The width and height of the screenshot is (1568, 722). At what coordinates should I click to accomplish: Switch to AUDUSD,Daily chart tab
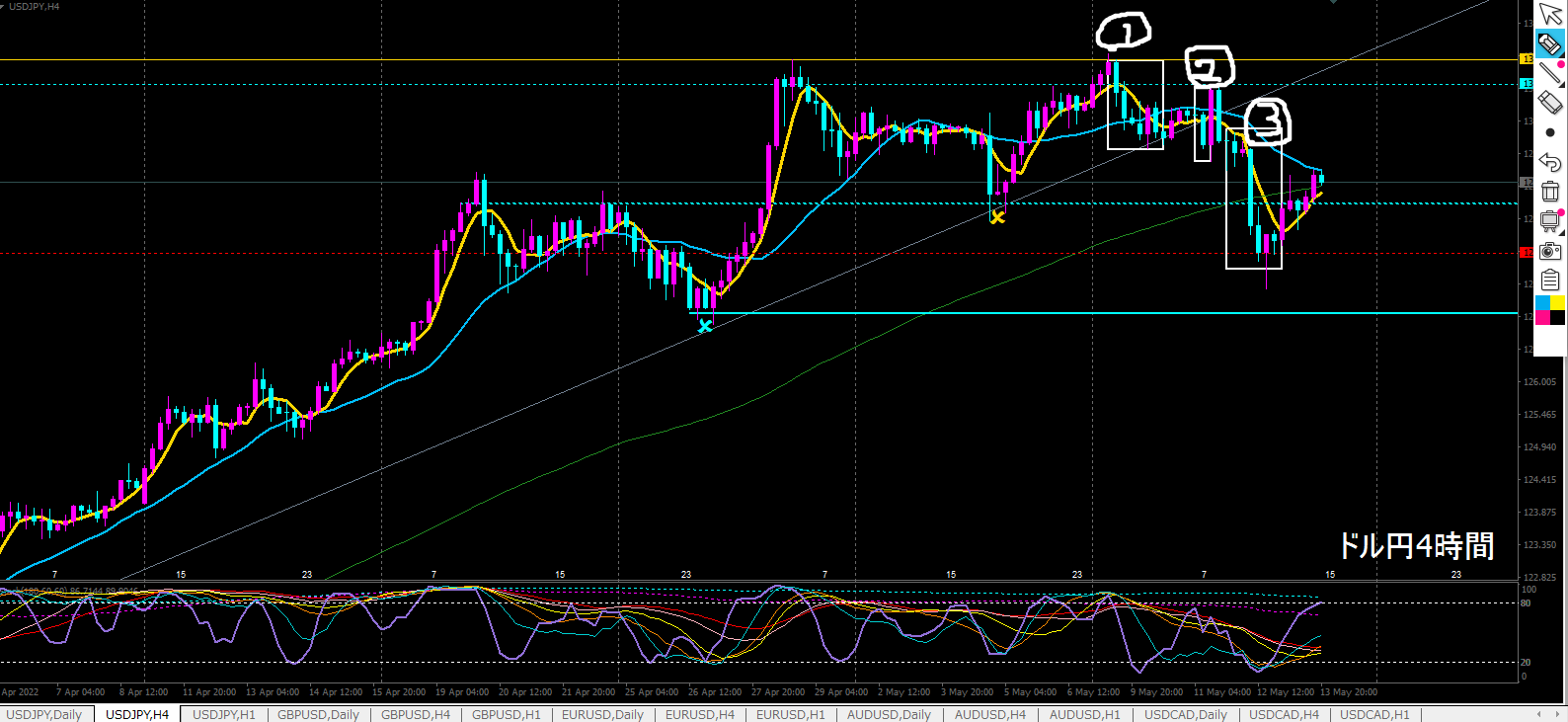point(889,714)
